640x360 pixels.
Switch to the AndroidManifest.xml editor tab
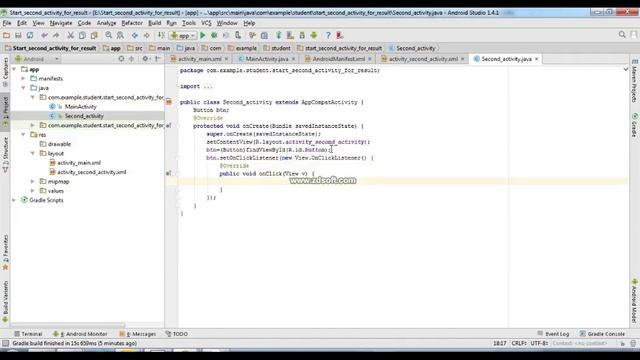[x=338, y=59]
